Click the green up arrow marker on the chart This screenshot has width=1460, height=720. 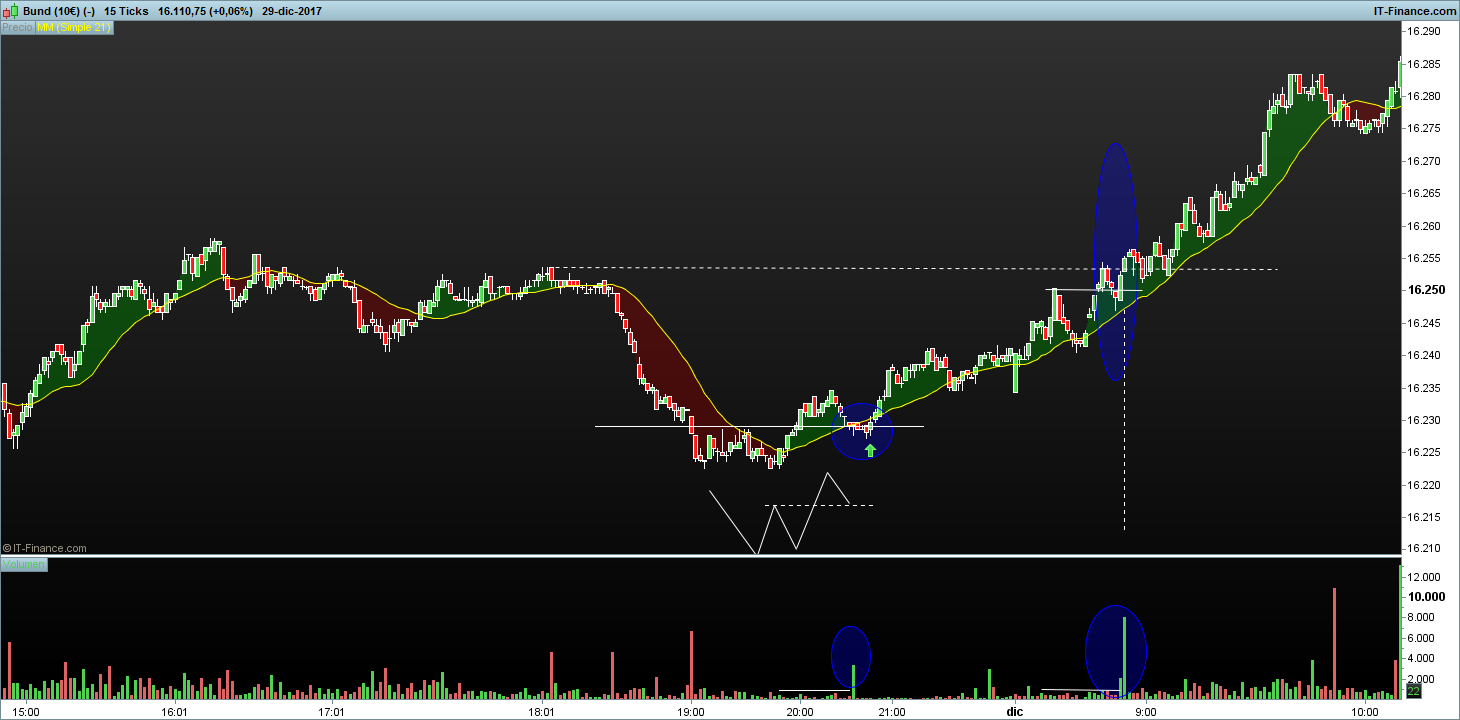(x=870, y=450)
